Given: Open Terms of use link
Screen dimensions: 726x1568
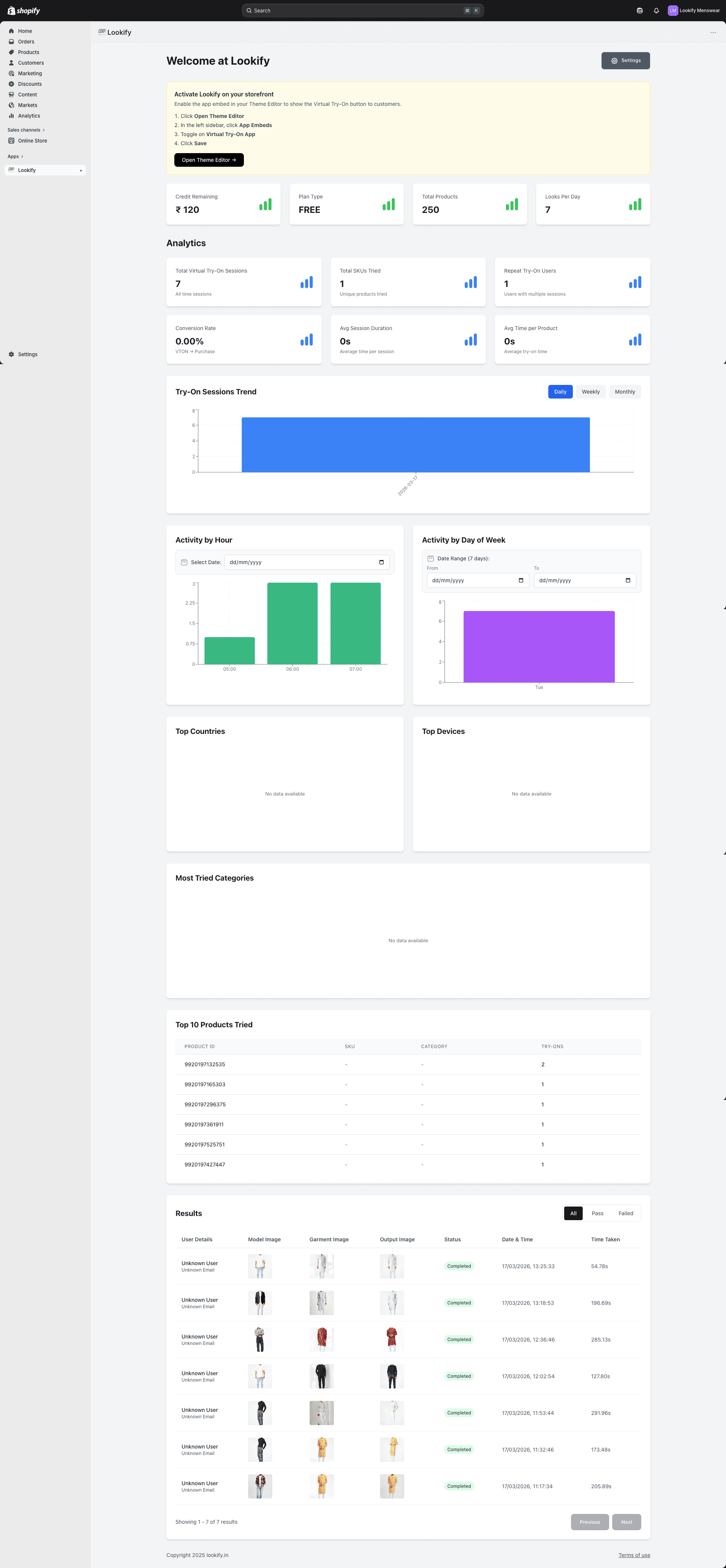Looking at the screenshot, I should [x=634, y=1555].
